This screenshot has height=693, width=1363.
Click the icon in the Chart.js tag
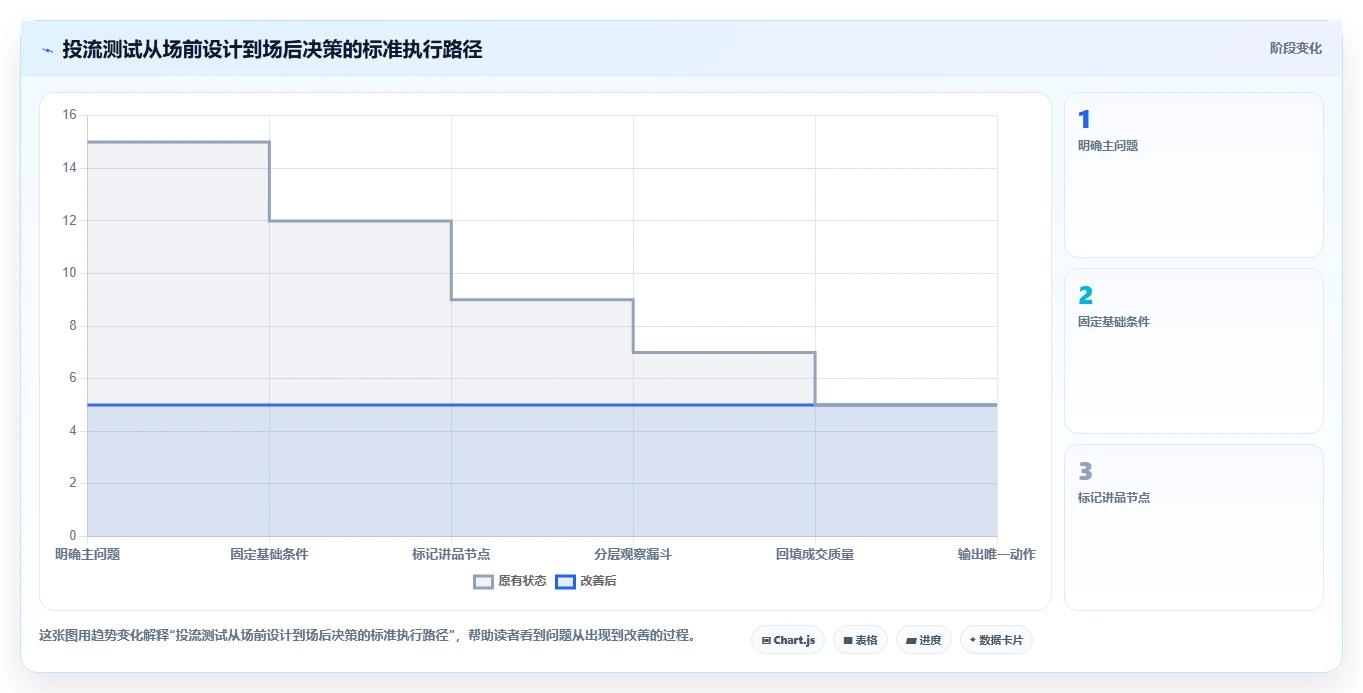coord(766,640)
